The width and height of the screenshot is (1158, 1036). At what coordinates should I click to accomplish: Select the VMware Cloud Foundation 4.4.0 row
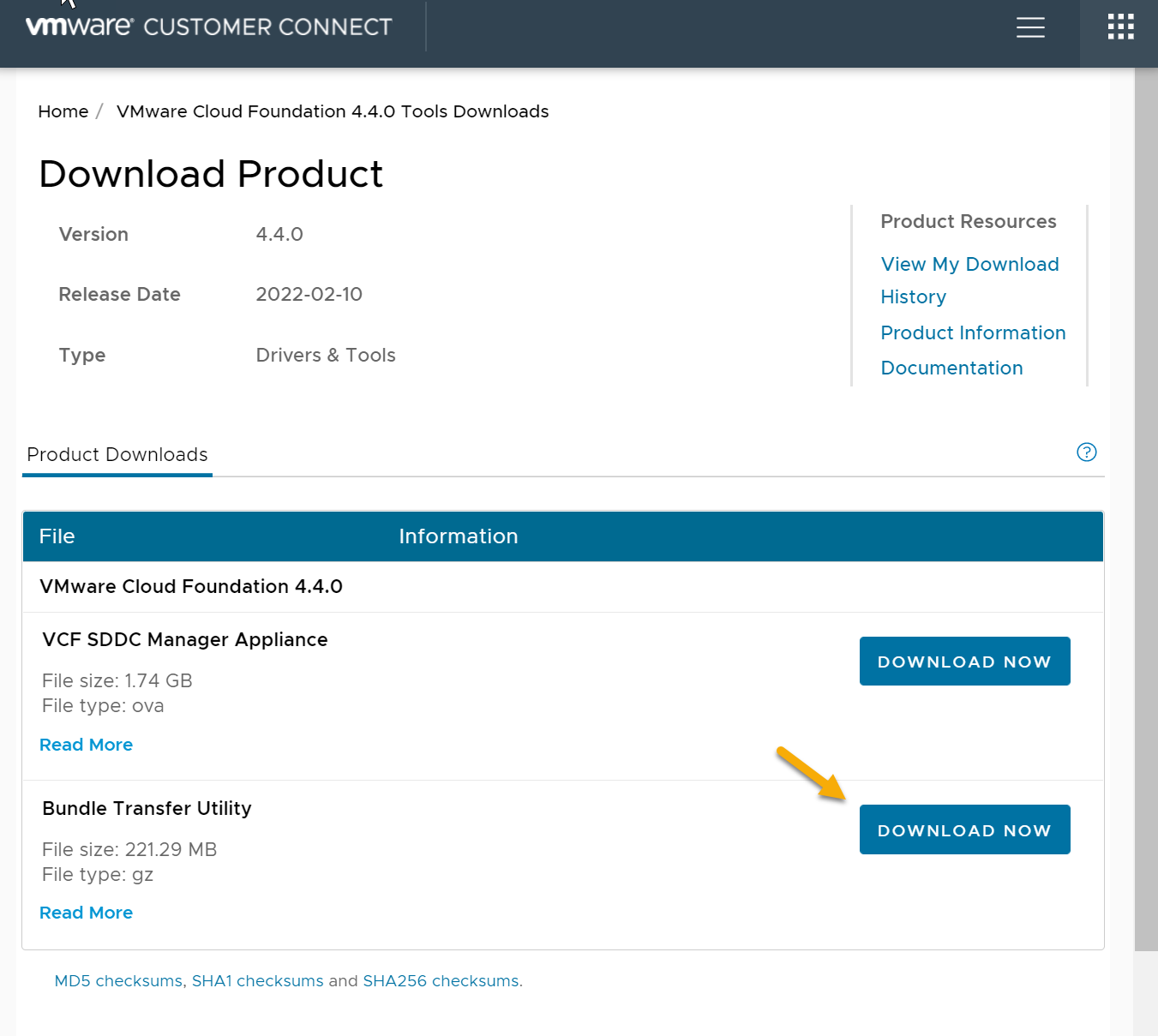coord(563,587)
